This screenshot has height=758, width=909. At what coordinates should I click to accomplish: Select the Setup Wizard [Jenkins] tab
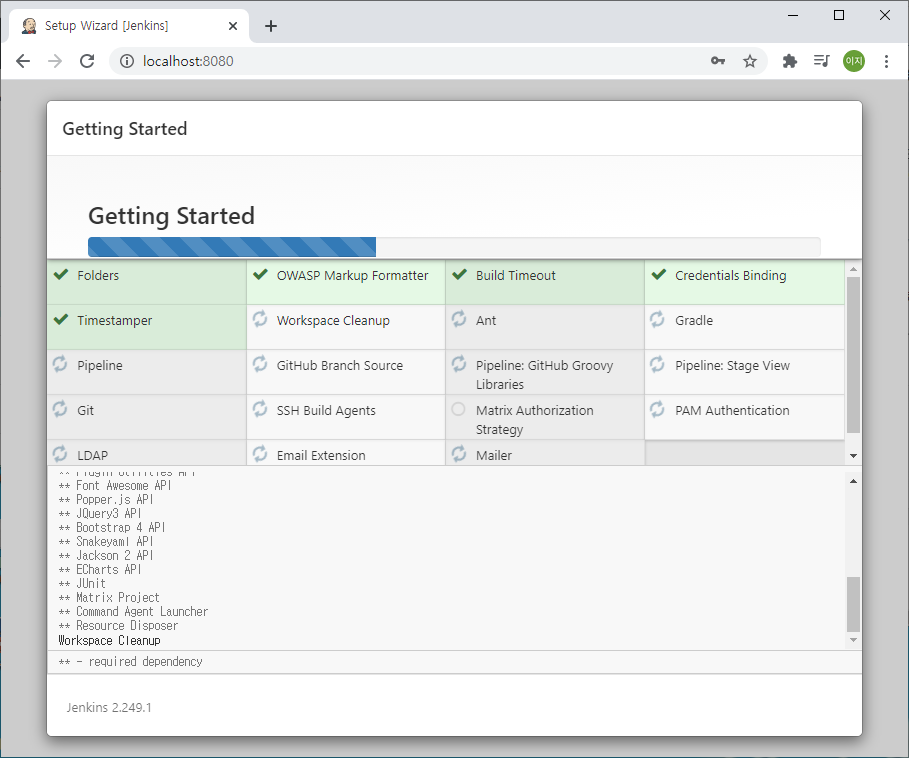coord(129,25)
